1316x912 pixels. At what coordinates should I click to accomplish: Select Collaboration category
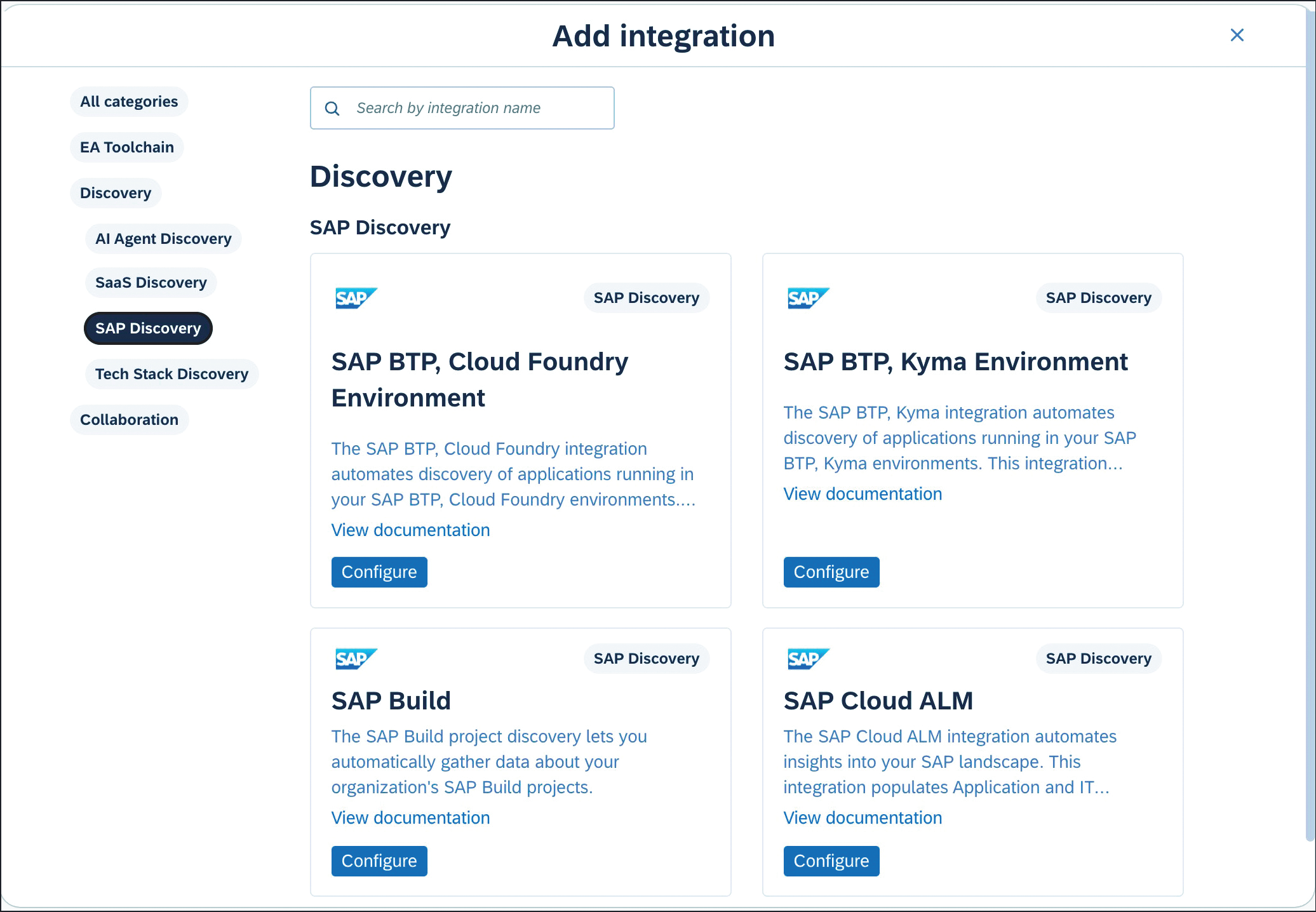point(129,420)
